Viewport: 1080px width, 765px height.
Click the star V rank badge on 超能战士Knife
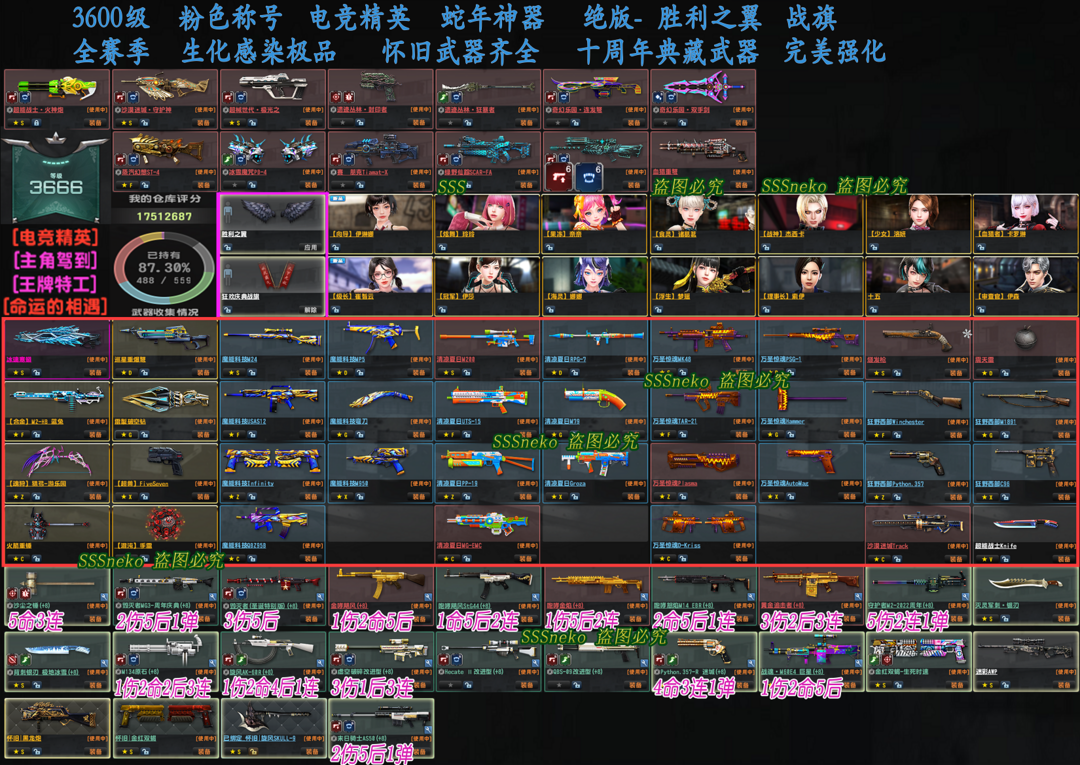[986, 558]
